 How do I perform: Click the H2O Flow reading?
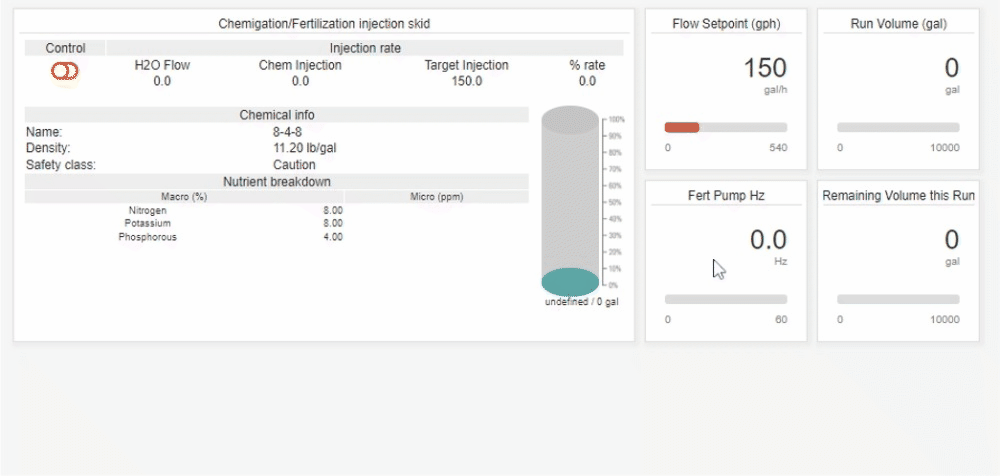162,81
